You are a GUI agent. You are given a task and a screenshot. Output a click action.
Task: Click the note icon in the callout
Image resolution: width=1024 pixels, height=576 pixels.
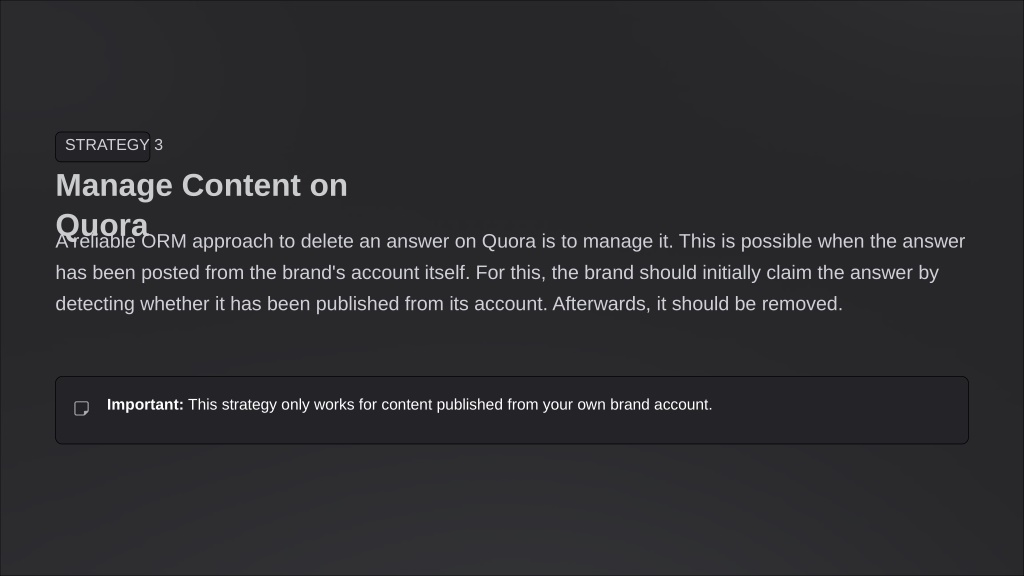point(82,408)
